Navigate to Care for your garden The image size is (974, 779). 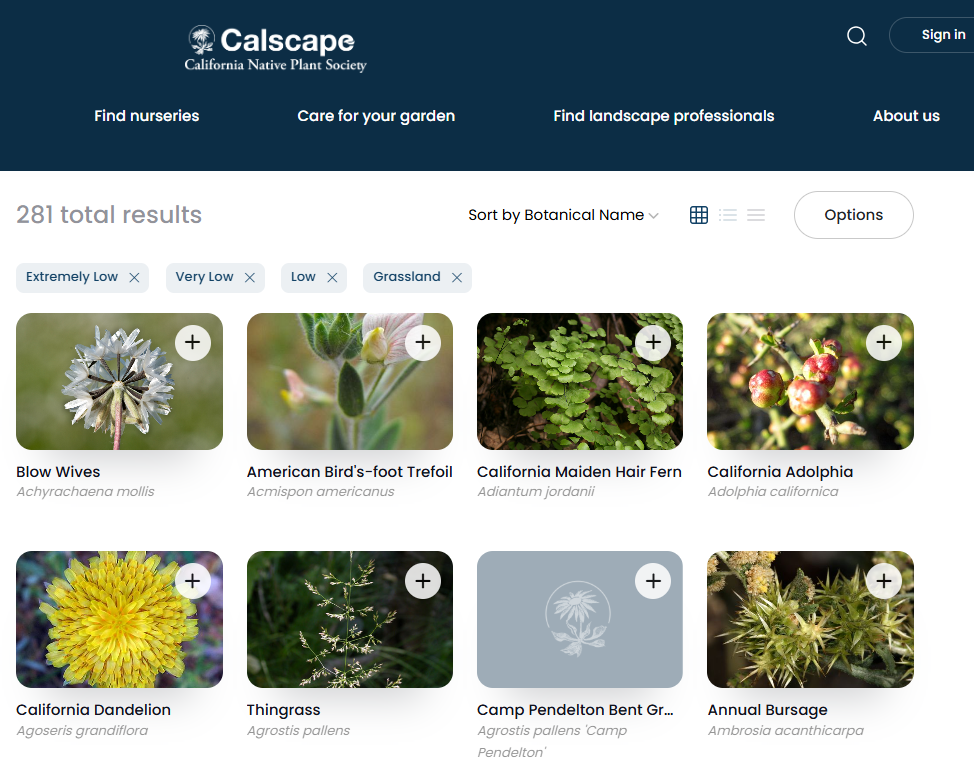376,116
